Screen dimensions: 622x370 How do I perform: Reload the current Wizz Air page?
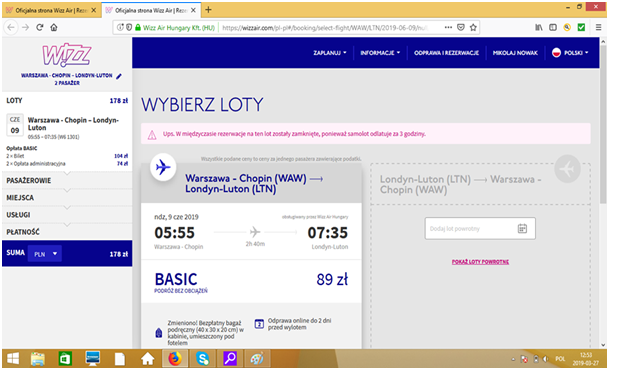pyautogui.click(x=40, y=27)
